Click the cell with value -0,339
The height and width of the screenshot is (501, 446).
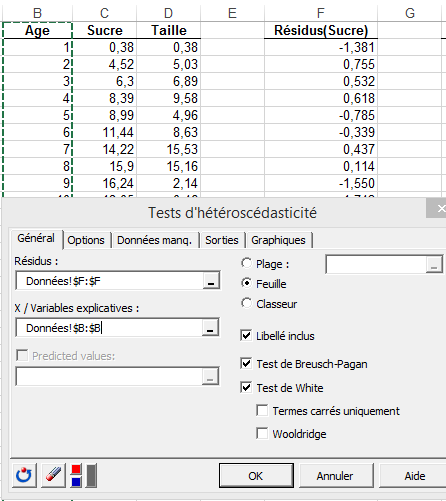321,132
